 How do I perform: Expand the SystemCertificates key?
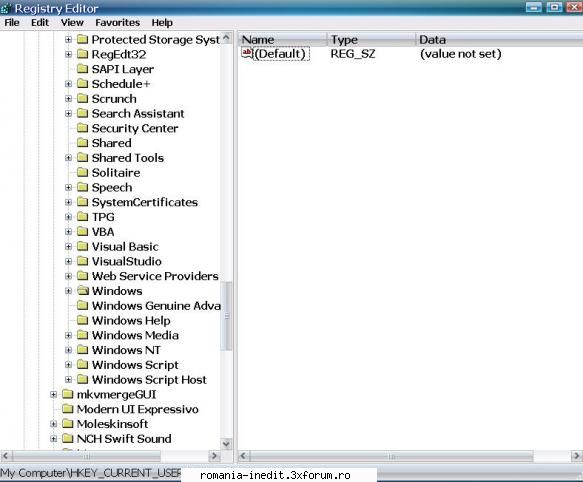click(x=68, y=202)
